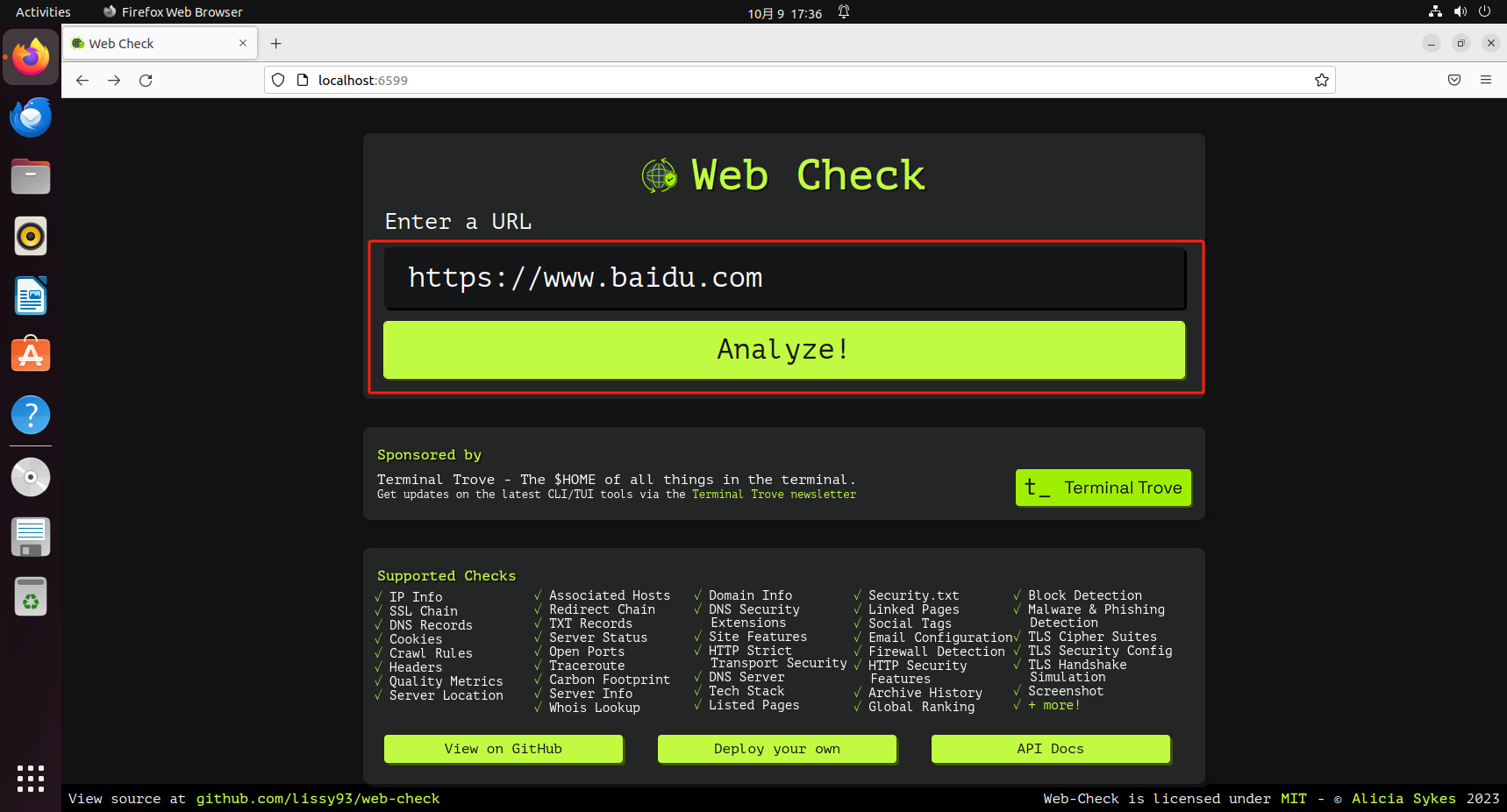Click the localhost:6599 address bar
This screenshot has height=812, width=1507.
[x=800, y=80]
